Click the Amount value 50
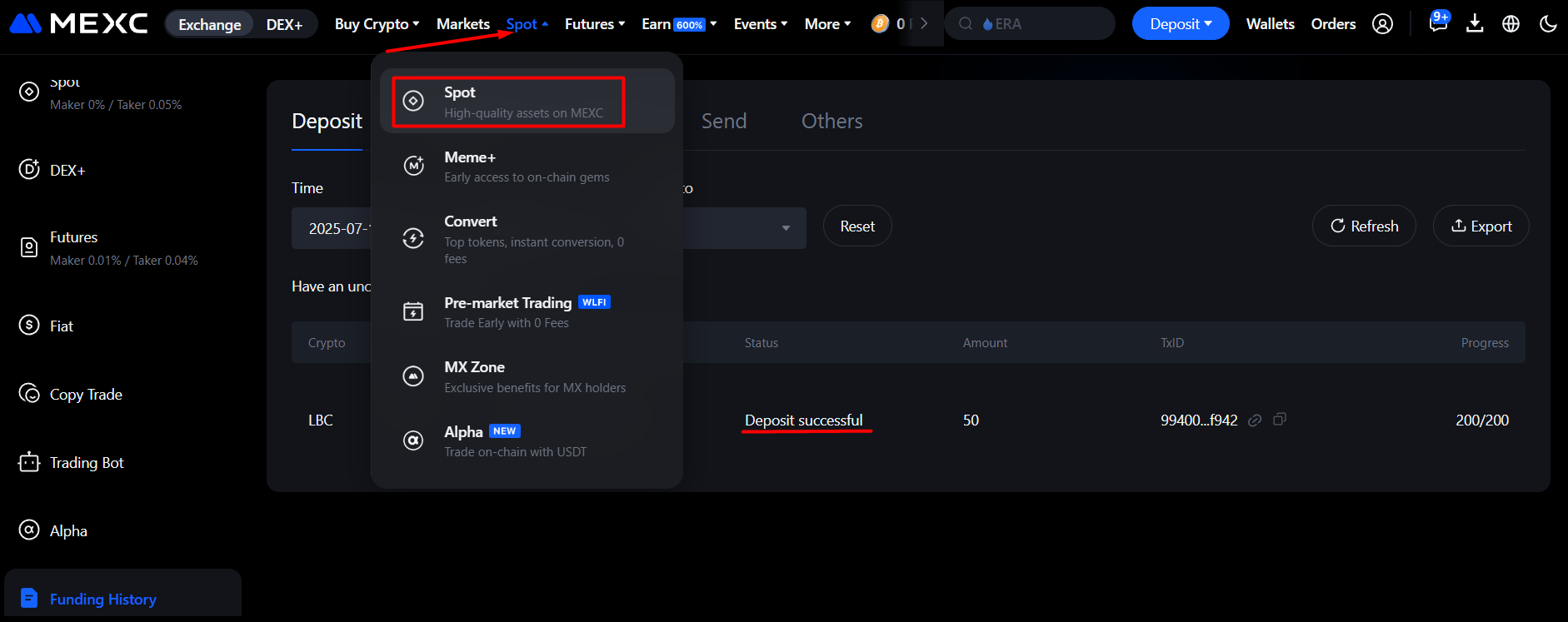 (971, 420)
